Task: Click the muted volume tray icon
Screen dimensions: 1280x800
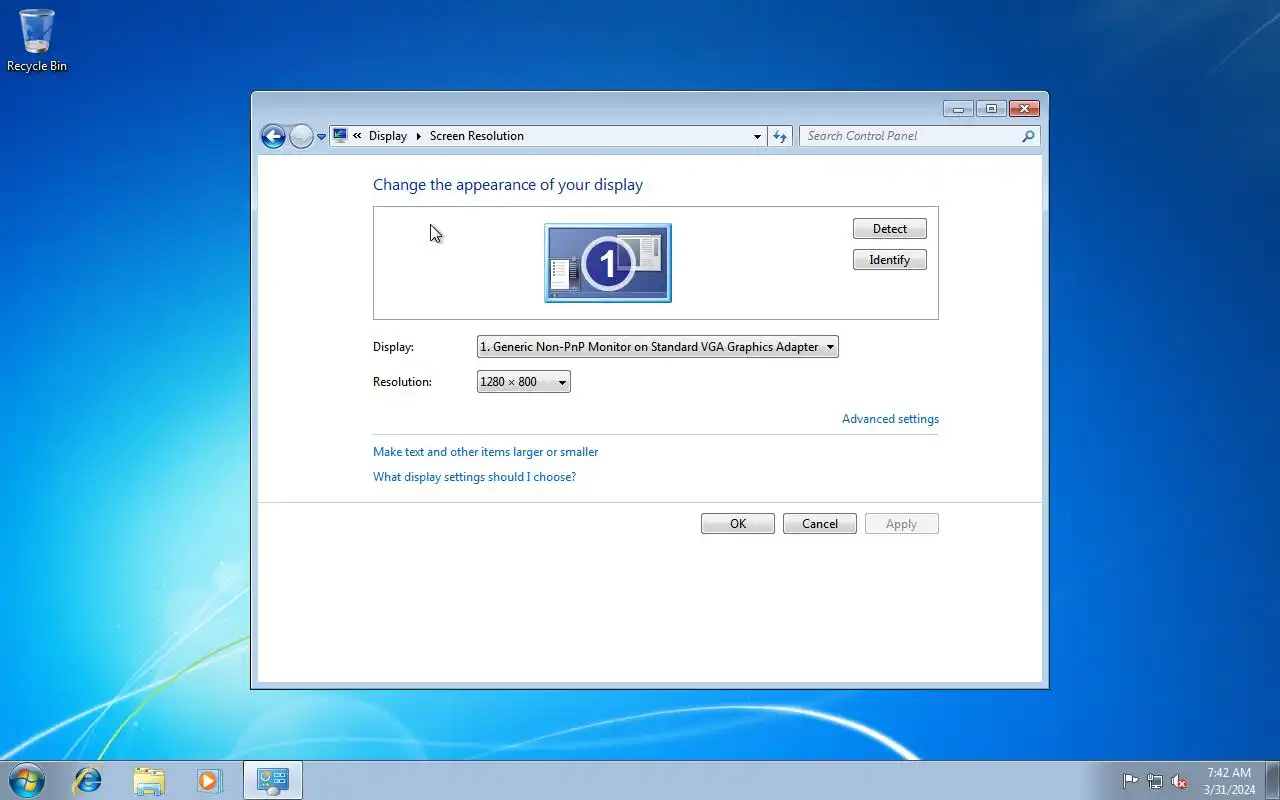Action: [1180, 781]
